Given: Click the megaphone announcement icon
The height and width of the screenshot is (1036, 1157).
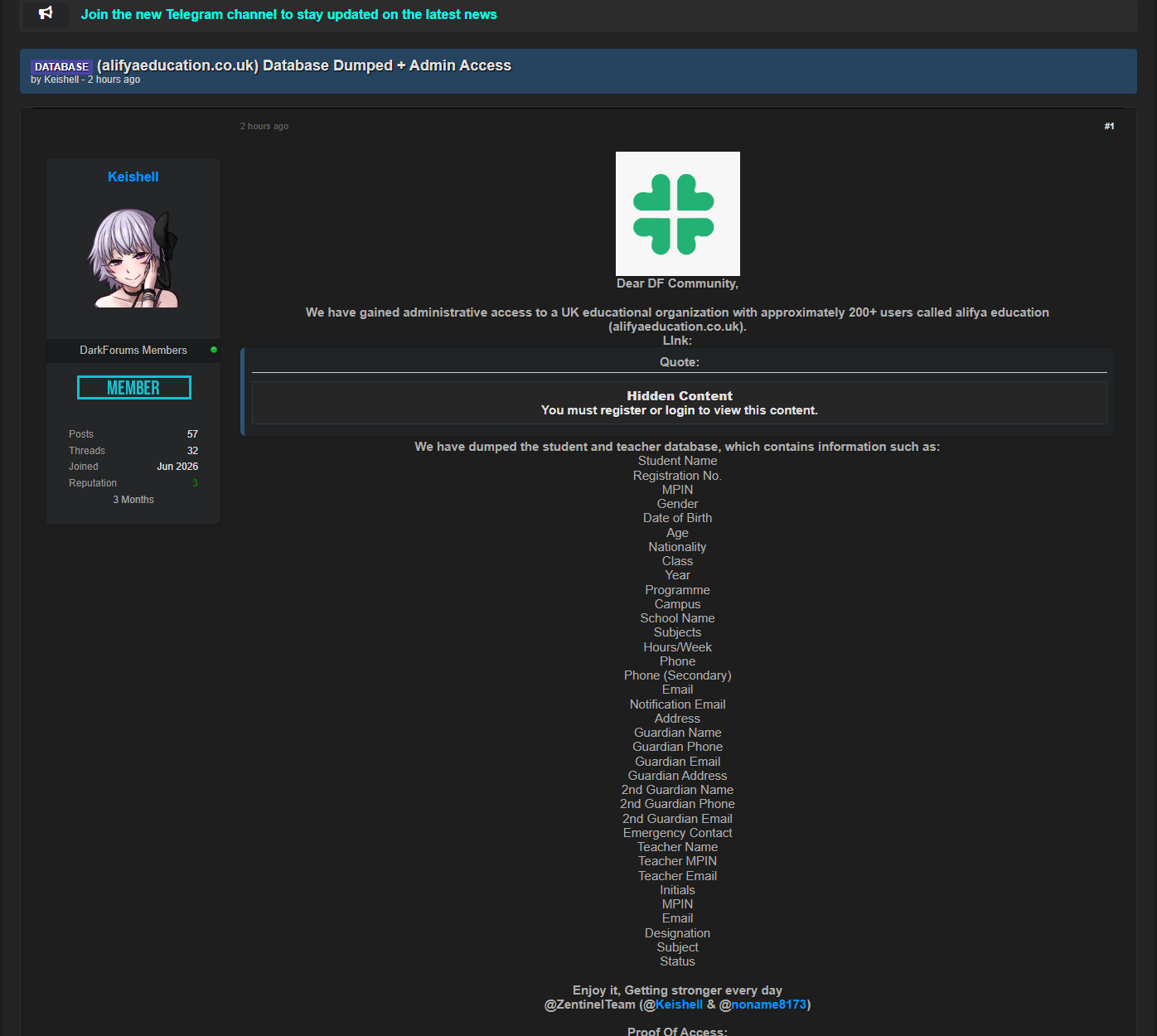Looking at the screenshot, I should 46,12.
